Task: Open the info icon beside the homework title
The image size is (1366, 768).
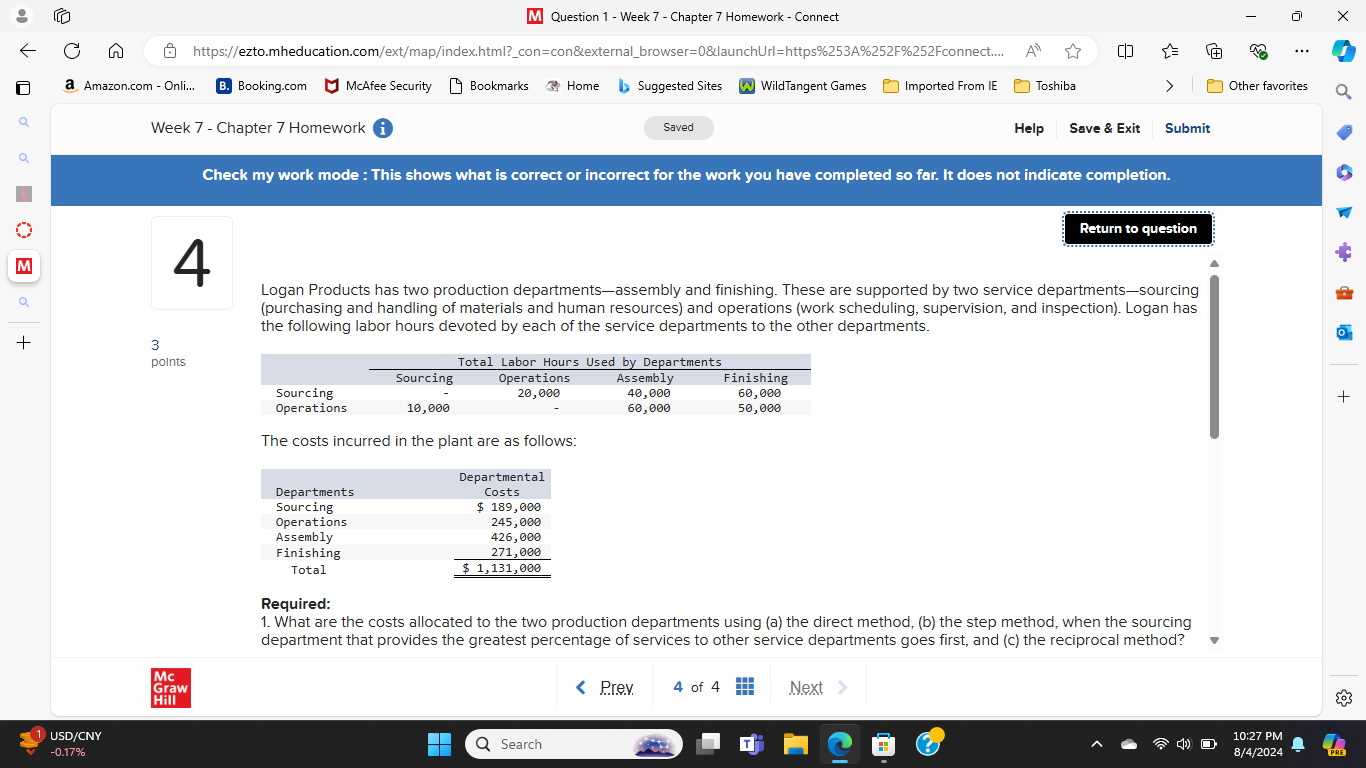Action: pos(382,127)
